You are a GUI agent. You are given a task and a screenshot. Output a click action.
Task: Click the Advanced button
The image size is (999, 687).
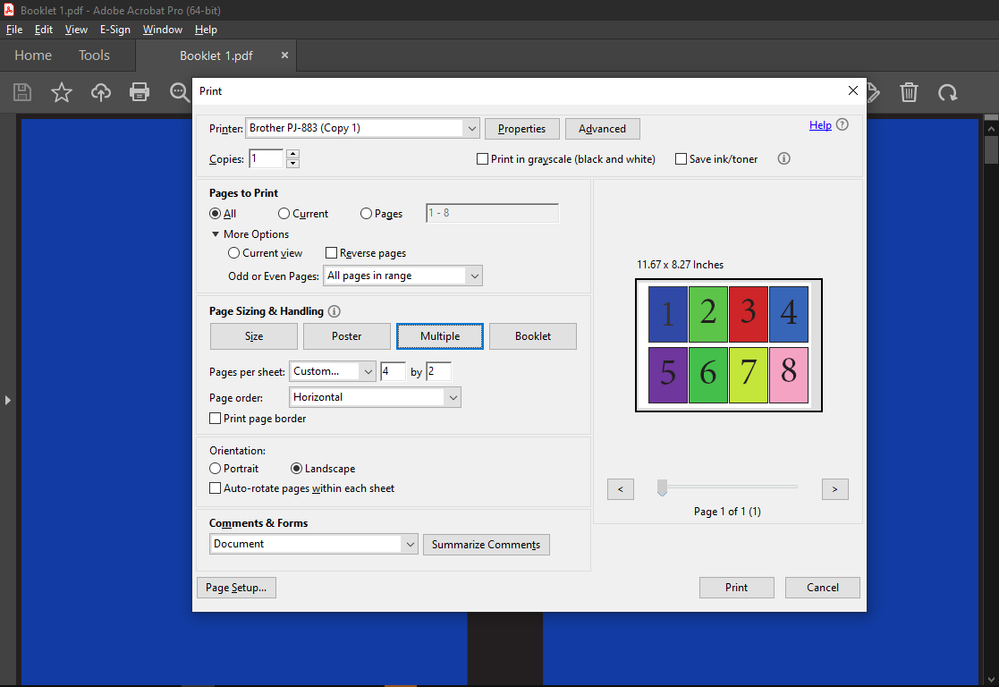602,129
